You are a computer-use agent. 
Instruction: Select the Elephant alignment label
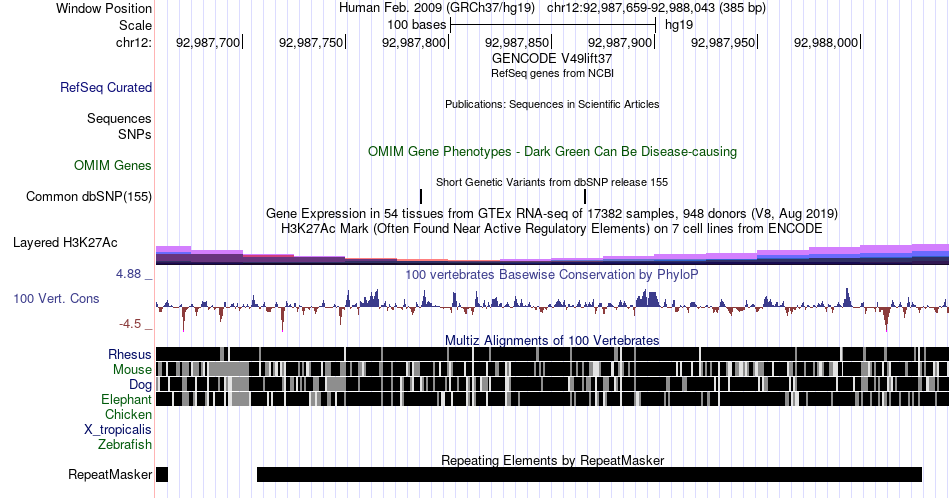coord(127,400)
